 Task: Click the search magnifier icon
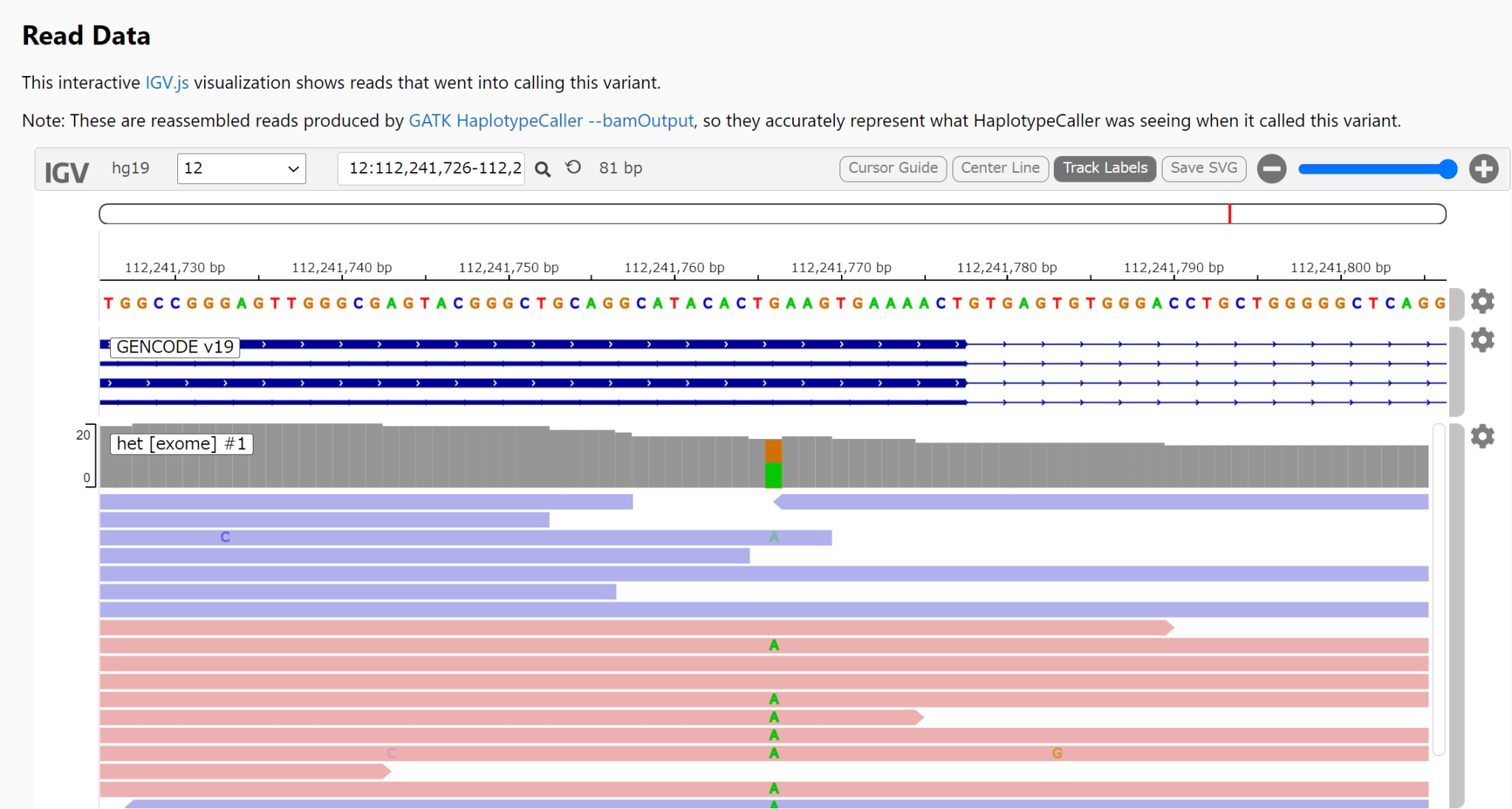[x=542, y=169]
